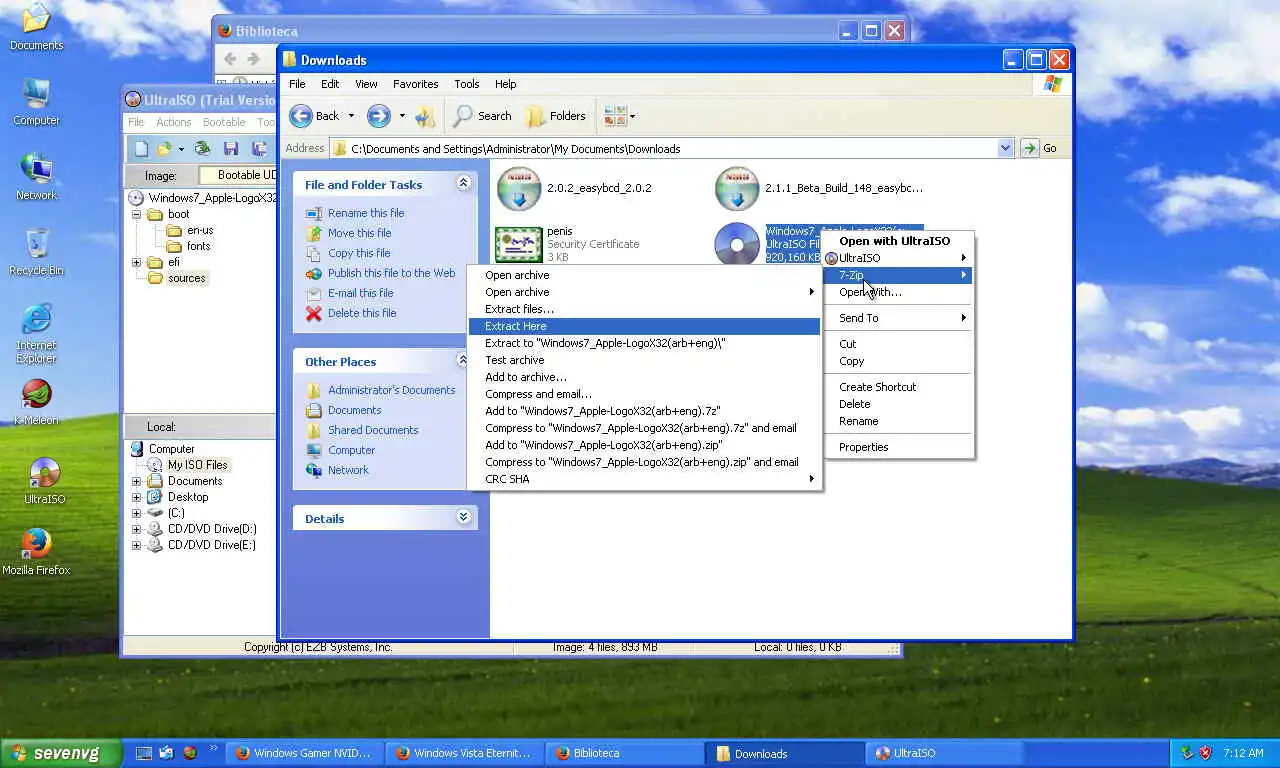Collapse the boot folder in UltraISO tree
The image size is (1280, 768).
coord(137,214)
